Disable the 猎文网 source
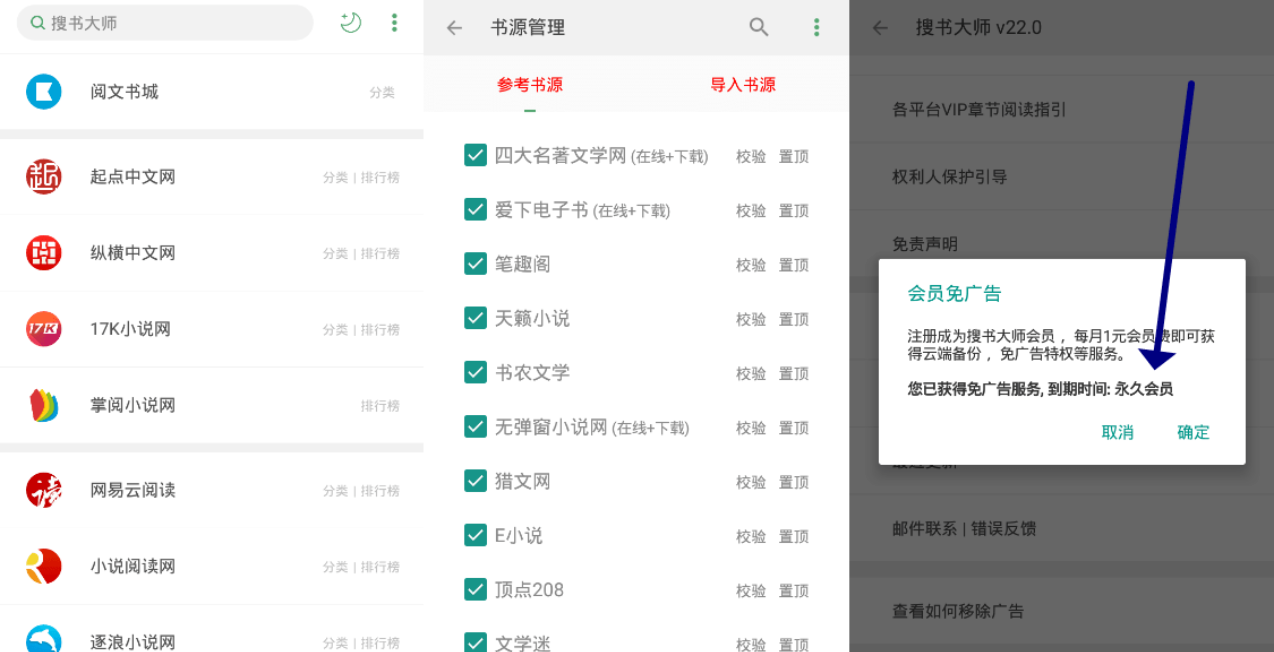Image resolution: width=1274 pixels, height=652 pixels. point(475,481)
